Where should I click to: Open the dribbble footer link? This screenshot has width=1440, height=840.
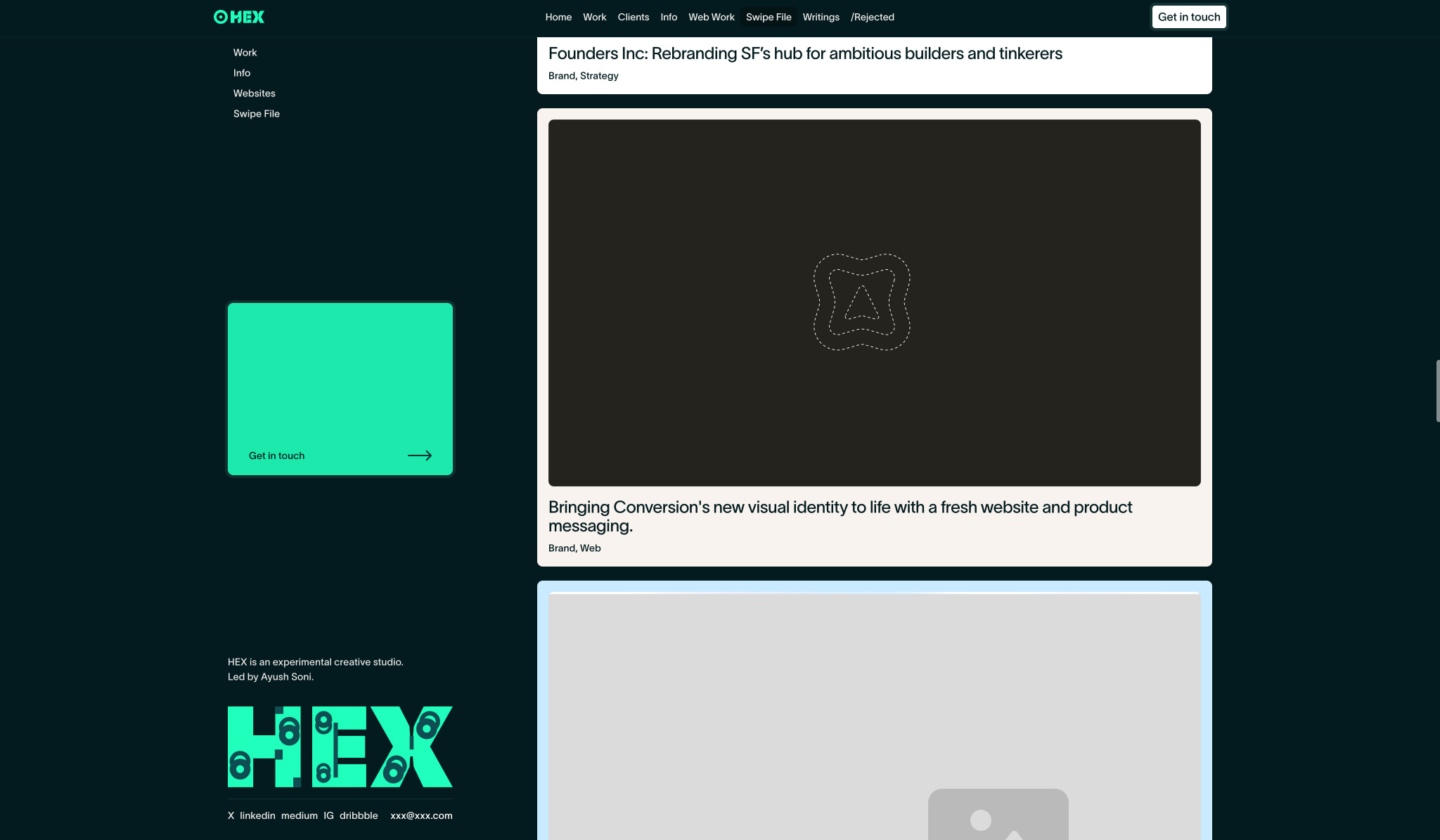[x=359, y=815]
